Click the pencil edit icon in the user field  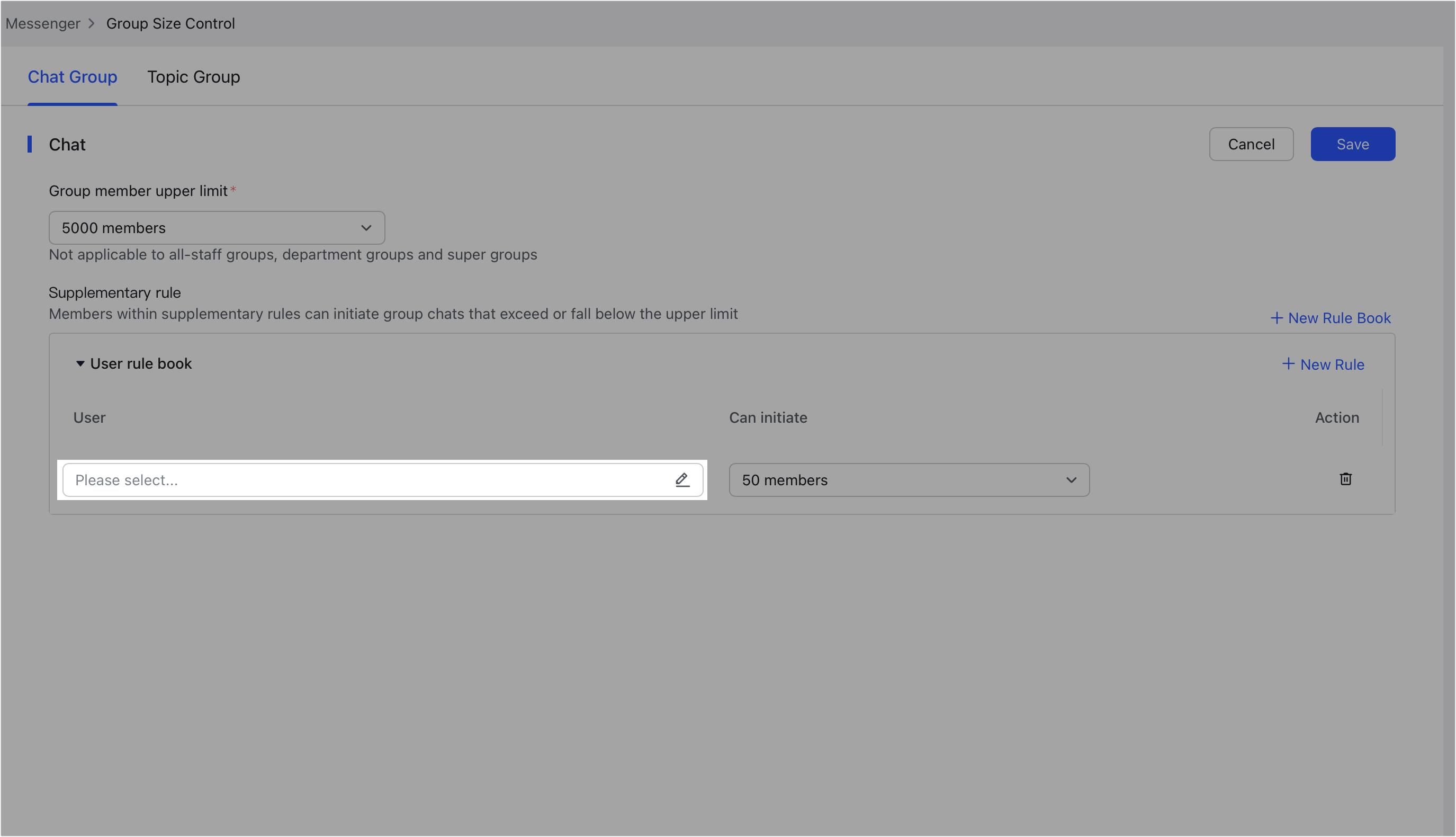(x=682, y=479)
